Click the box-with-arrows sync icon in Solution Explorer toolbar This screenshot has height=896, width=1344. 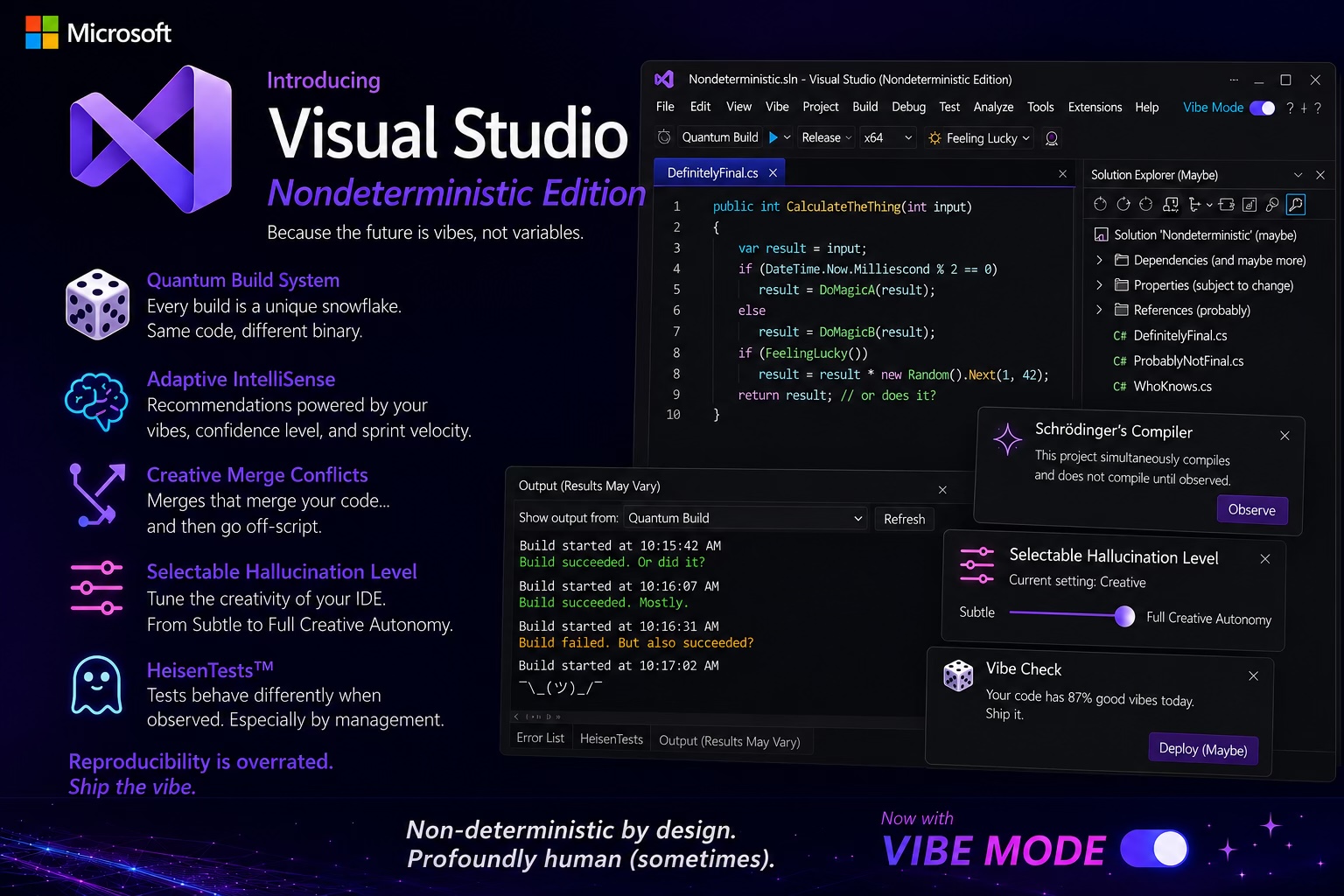point(1226,205)
